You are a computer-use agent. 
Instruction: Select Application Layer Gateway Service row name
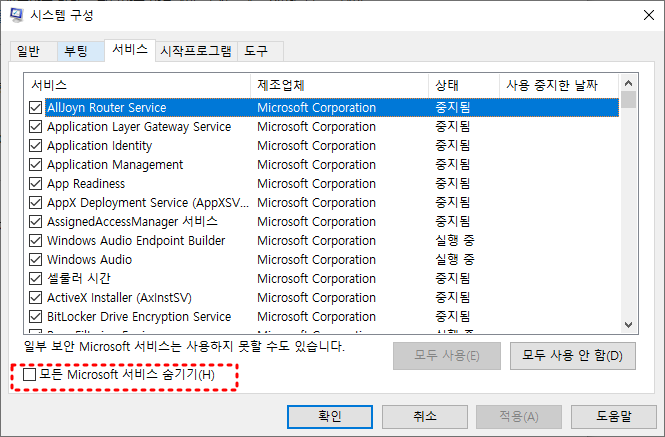pos(139,127)
